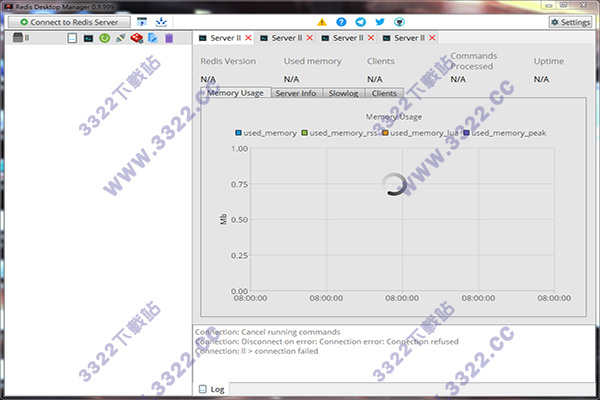The width and height of the screenshot is (600, 400).
Task: Click the Log tab at bottom
Action: 212,389
